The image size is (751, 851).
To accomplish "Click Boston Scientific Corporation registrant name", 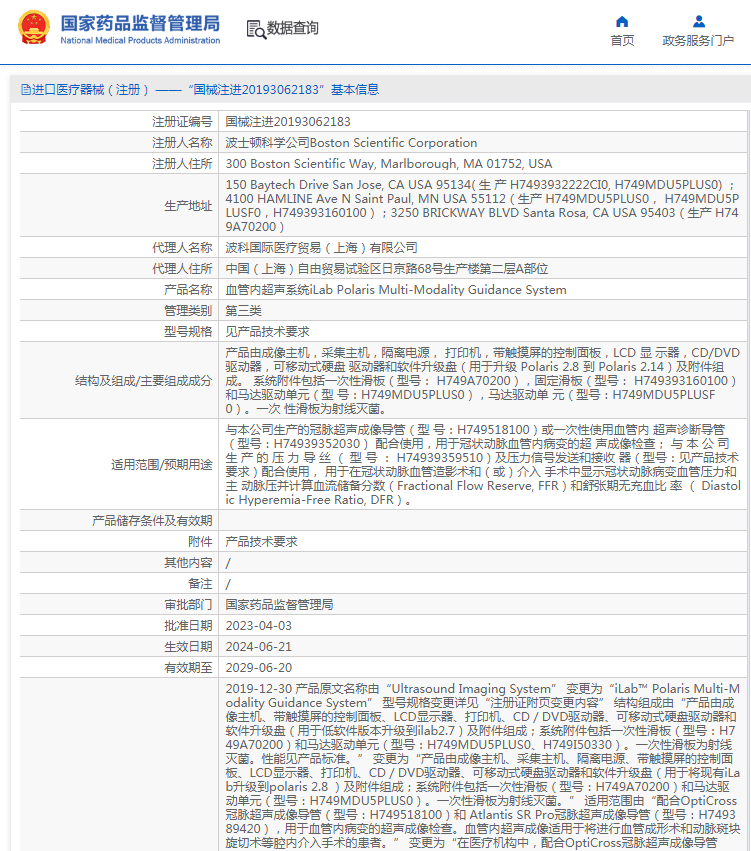I will click(351, 143).
